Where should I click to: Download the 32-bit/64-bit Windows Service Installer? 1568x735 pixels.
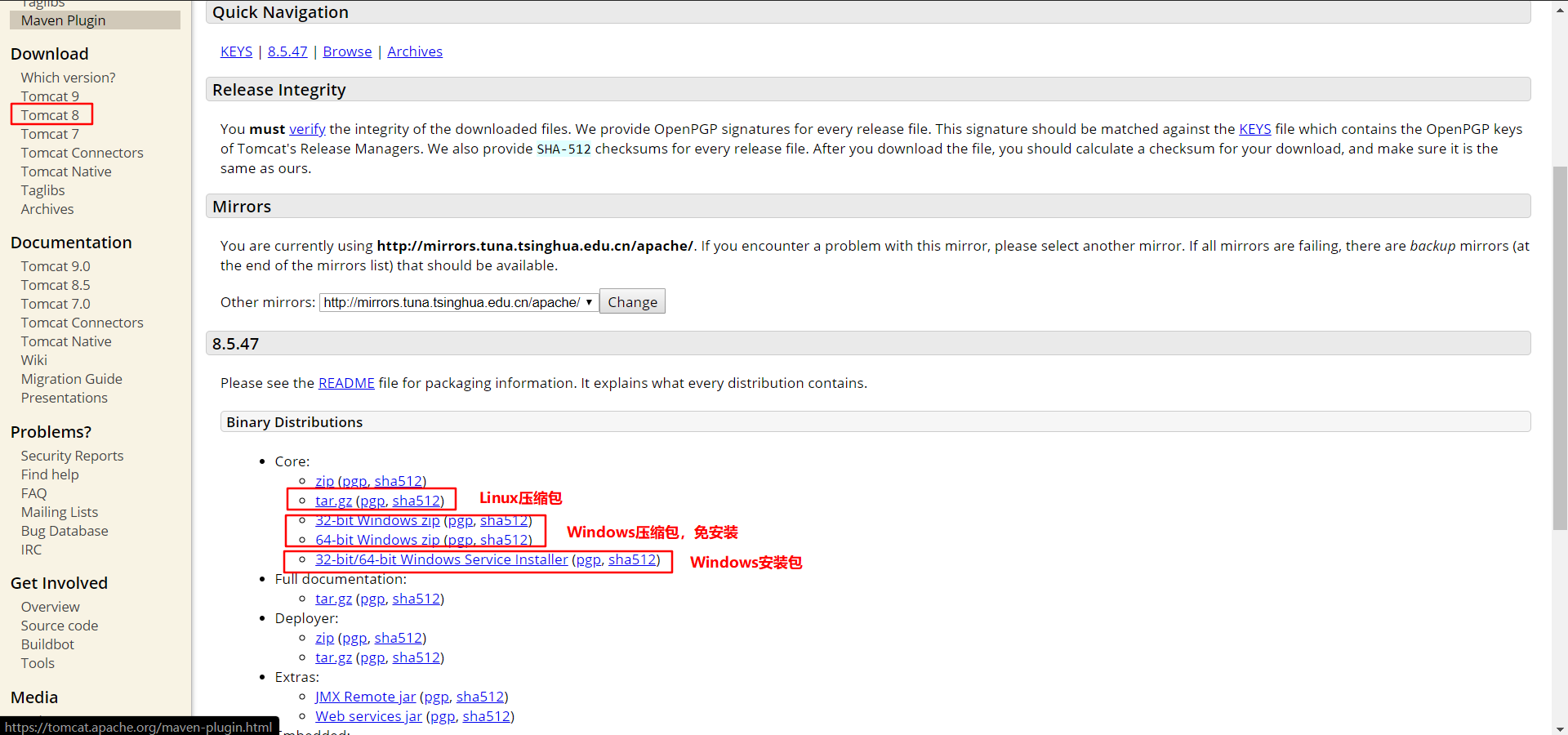442,559
